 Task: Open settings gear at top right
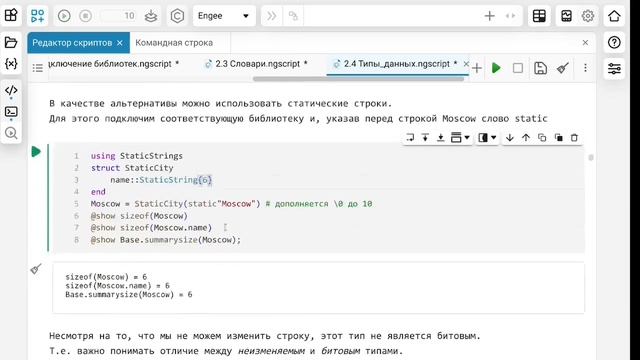[588, 16]
